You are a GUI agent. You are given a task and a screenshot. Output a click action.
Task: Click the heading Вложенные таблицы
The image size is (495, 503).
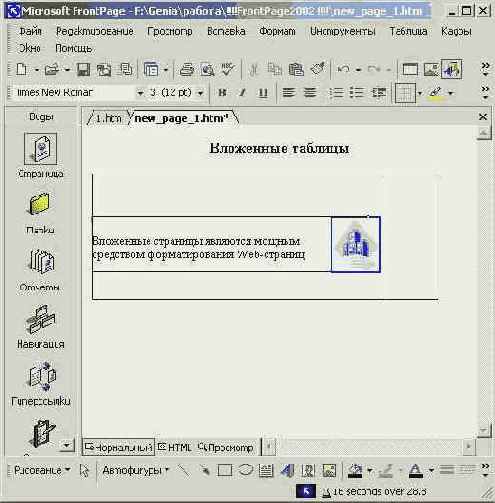click(279, 148)
